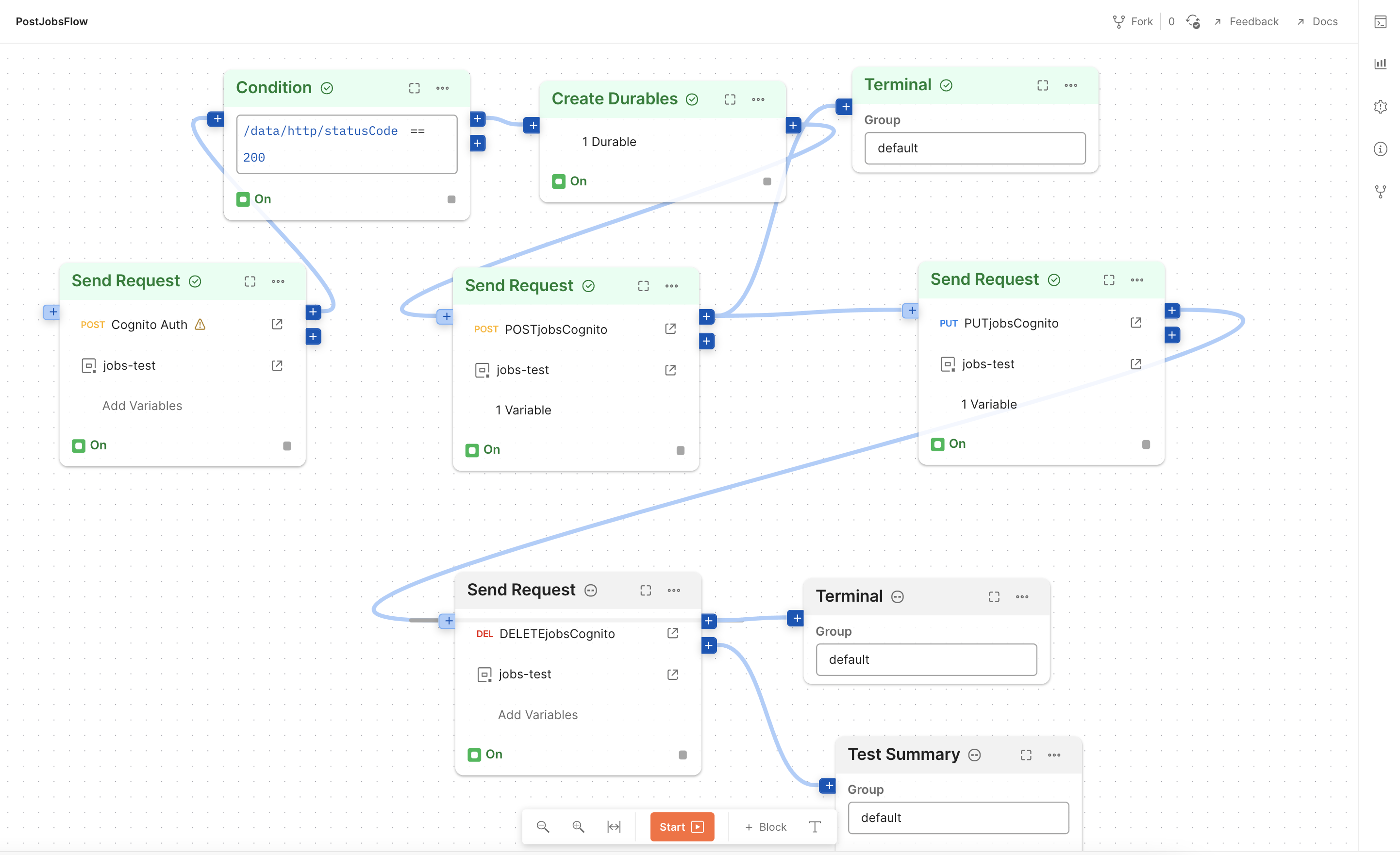Expand the Create Durables block to fullscreen

click(x=730, y=99)
